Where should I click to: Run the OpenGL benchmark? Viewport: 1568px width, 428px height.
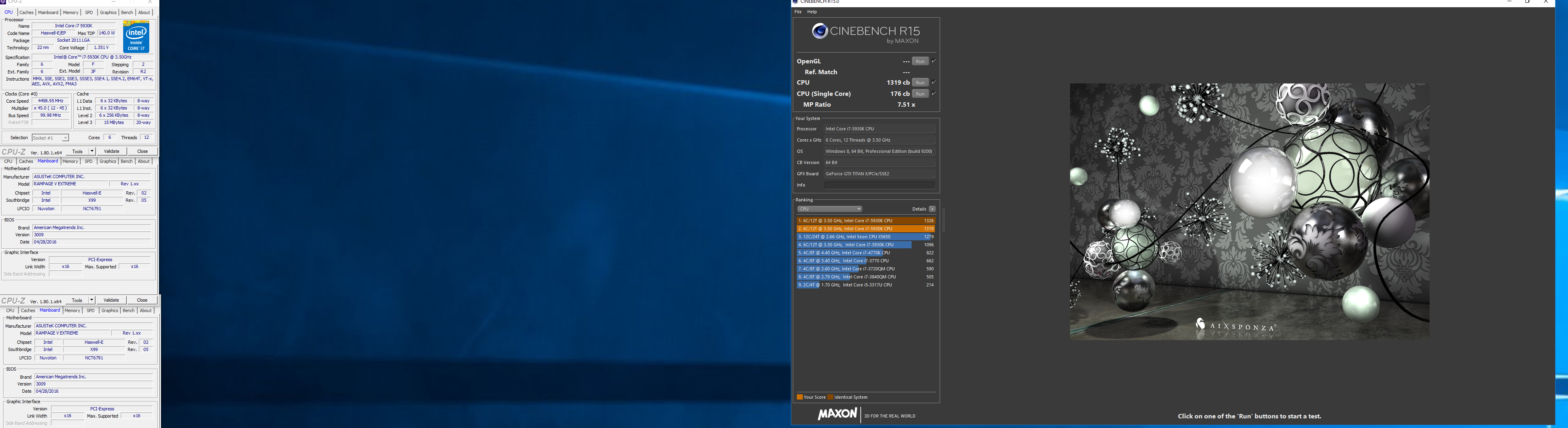[x=920, y=61]
